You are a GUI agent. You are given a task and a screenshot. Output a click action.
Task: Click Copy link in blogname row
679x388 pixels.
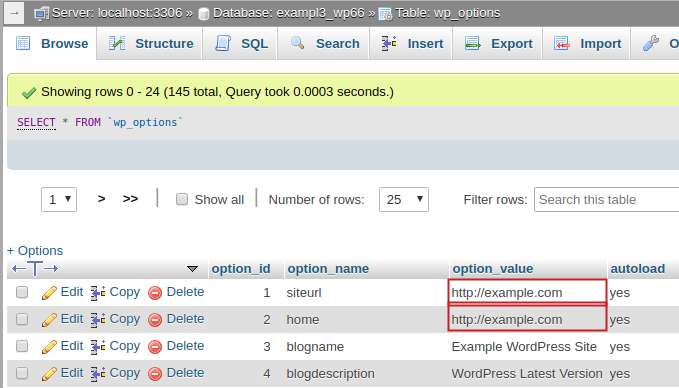125,346
